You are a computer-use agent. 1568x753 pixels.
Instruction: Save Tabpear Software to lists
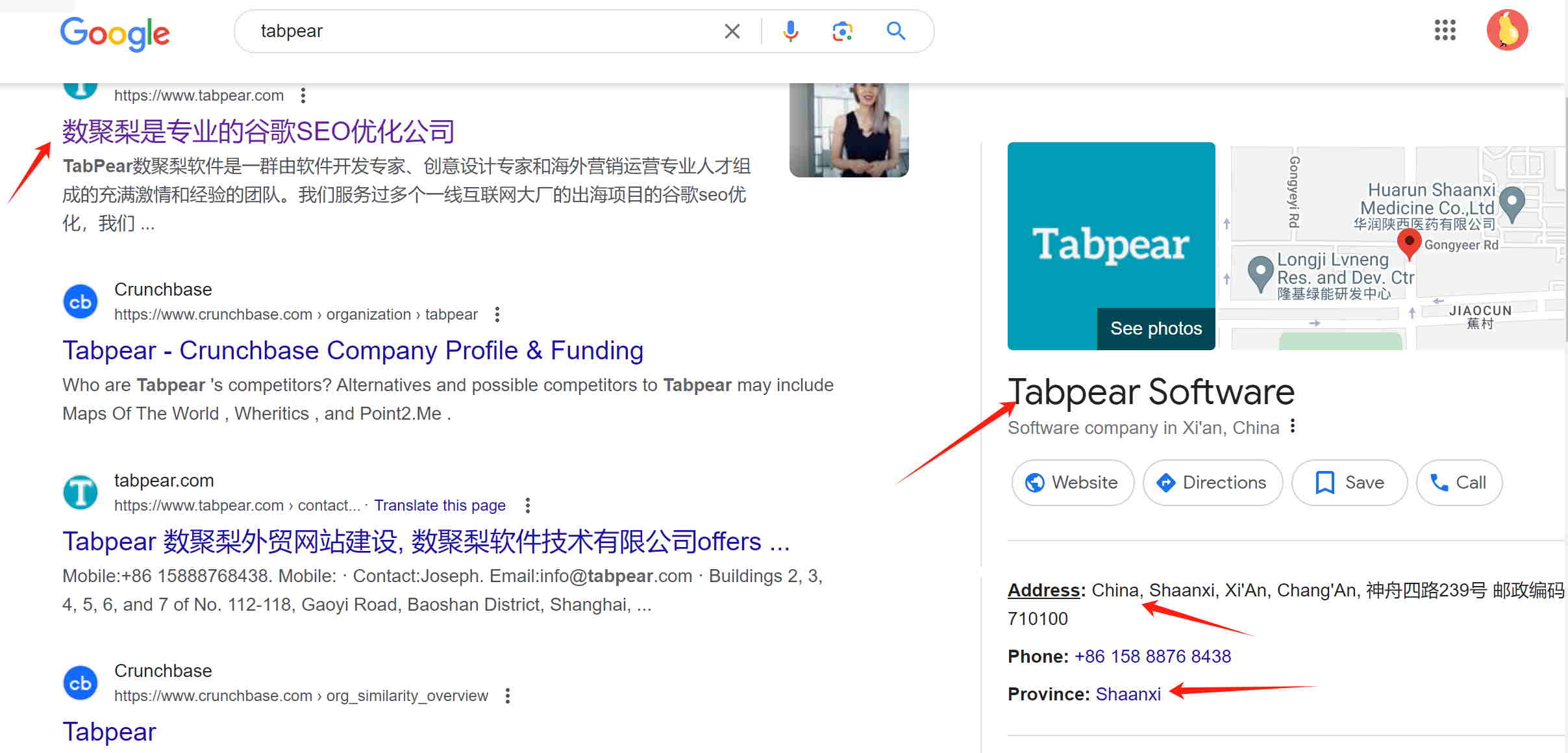1349,483
